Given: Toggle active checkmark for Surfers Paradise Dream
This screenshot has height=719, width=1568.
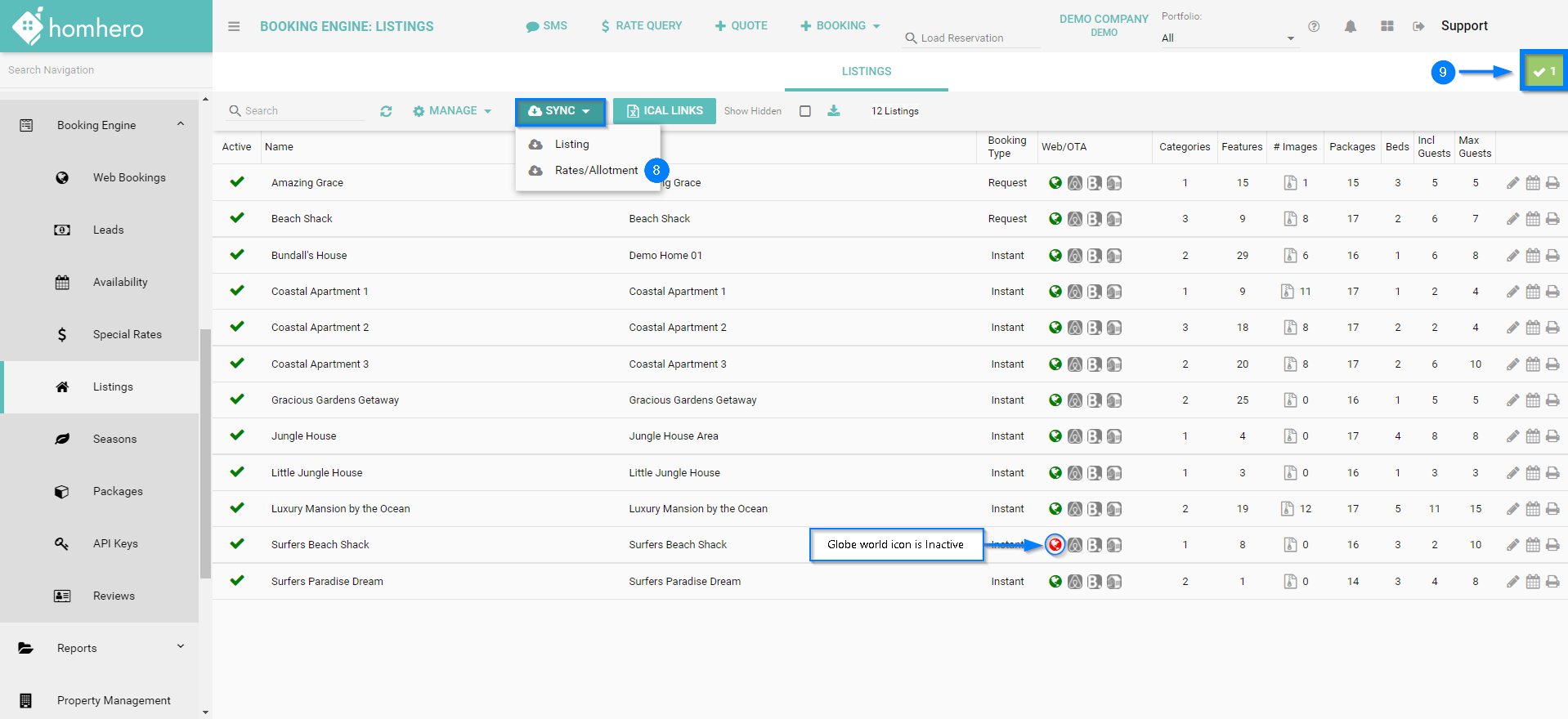Looking at the screenshot, I should [x=237, y=581].
